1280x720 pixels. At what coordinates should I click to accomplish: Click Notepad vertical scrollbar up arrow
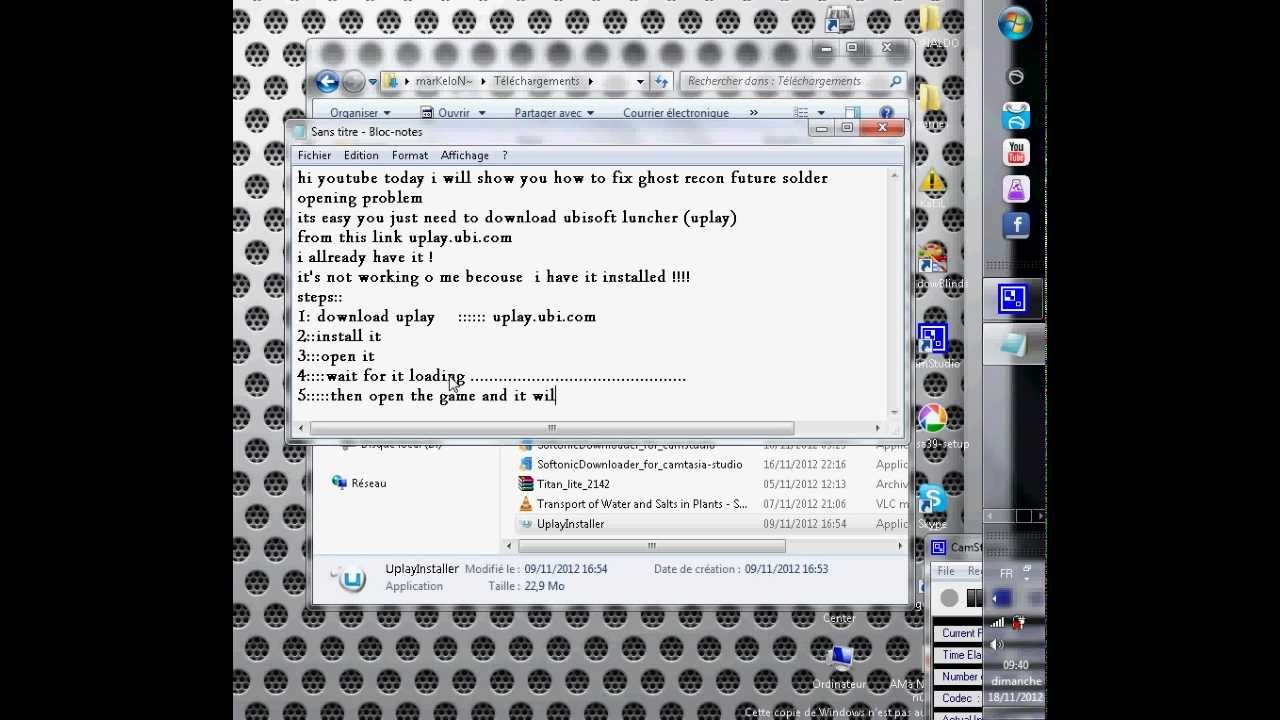point(894,176)
